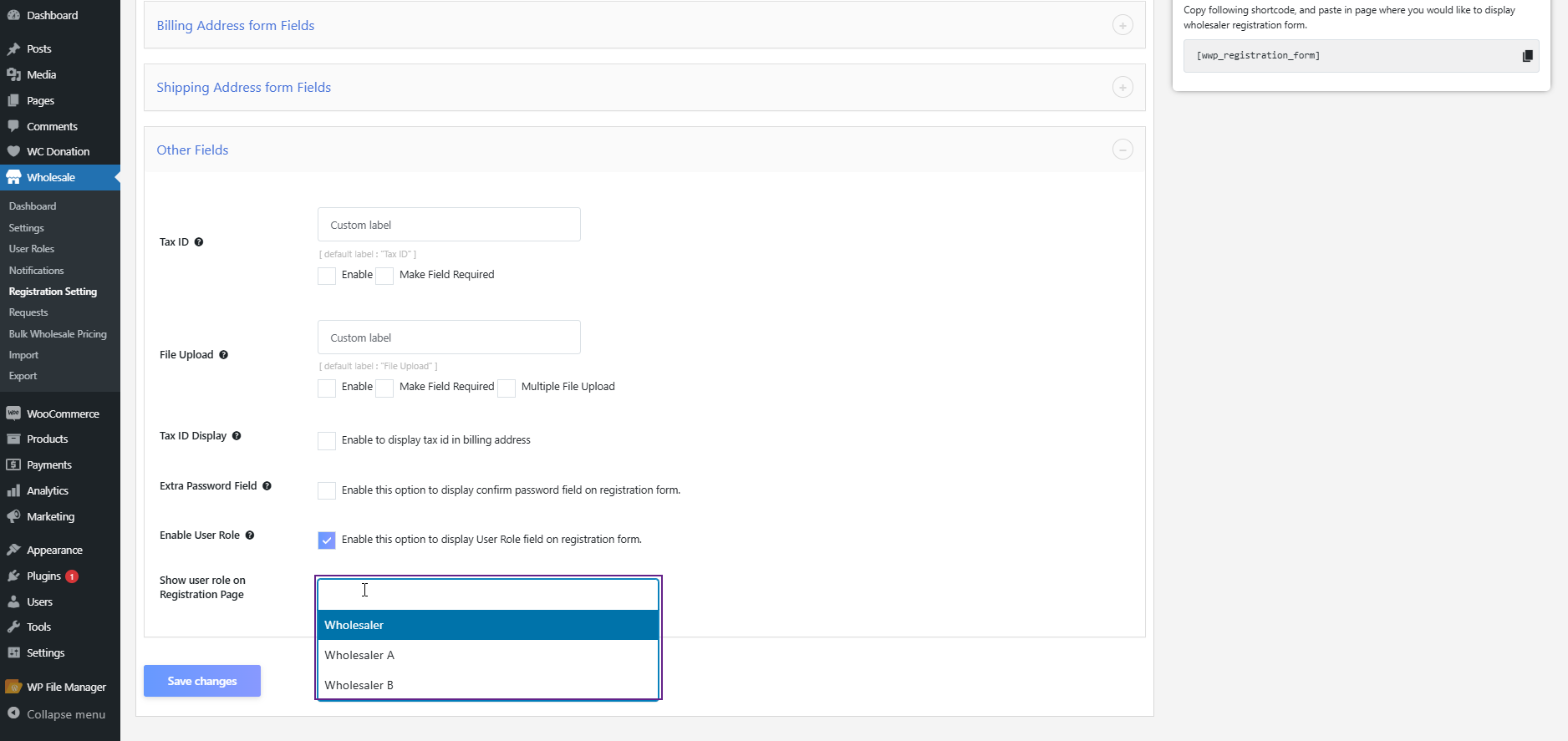The height and width of the screenshot is (741, 1568).
Task: Click the Comments bubble icon
Action: pos(13,126)
